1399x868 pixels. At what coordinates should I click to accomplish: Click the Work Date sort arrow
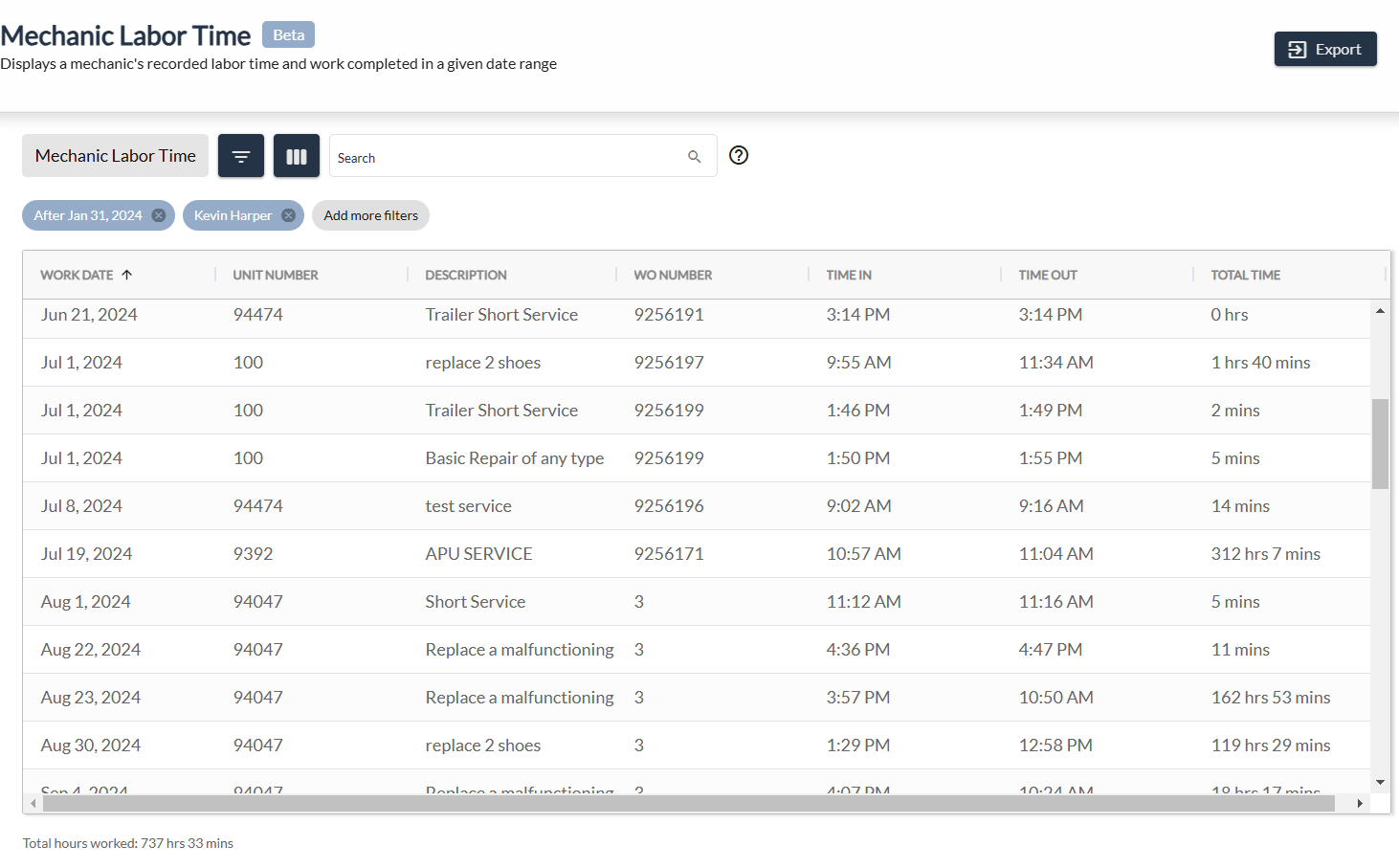[128, 275]
